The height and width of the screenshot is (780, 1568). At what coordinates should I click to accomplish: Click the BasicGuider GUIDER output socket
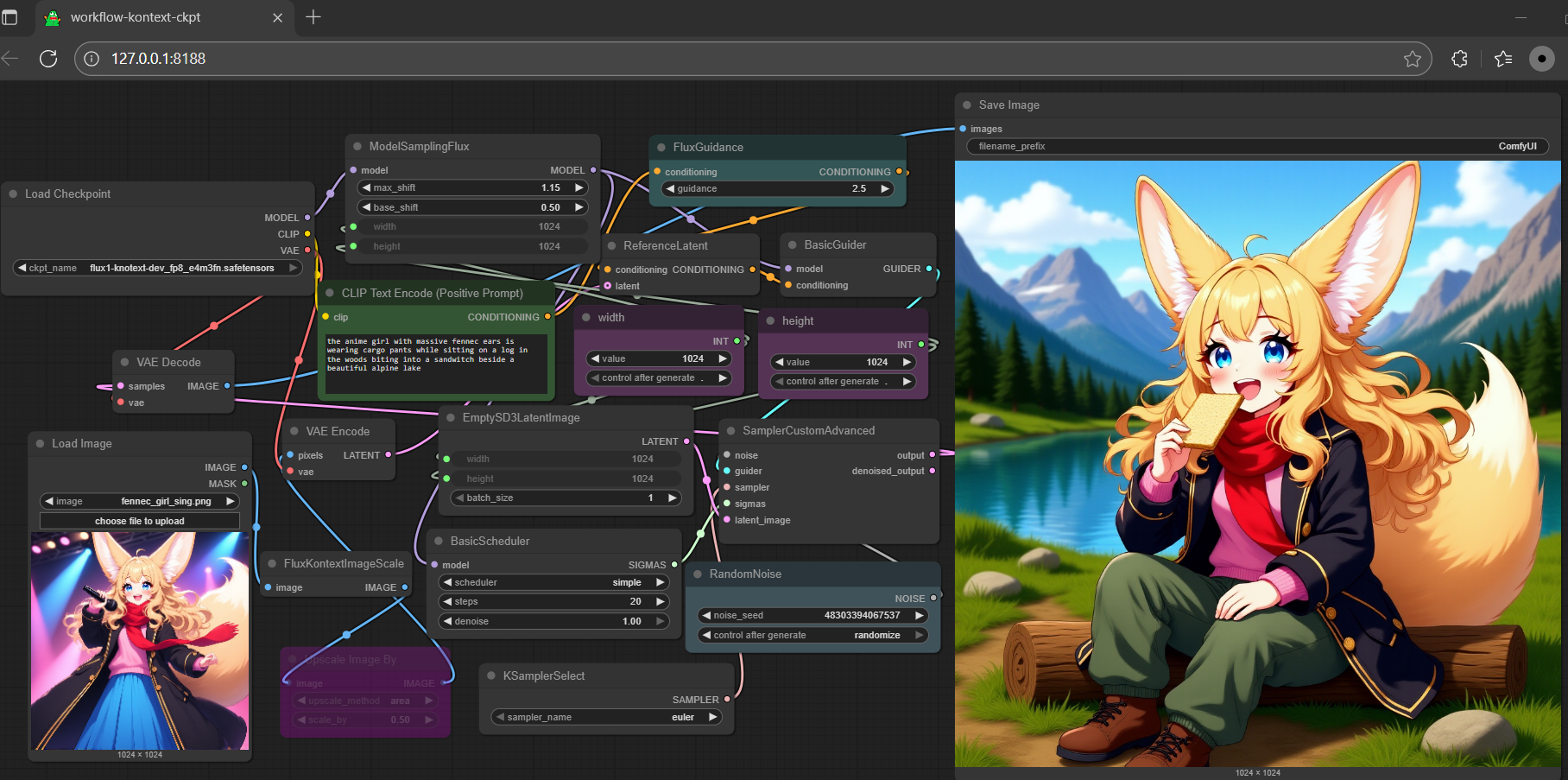[929, 269]
